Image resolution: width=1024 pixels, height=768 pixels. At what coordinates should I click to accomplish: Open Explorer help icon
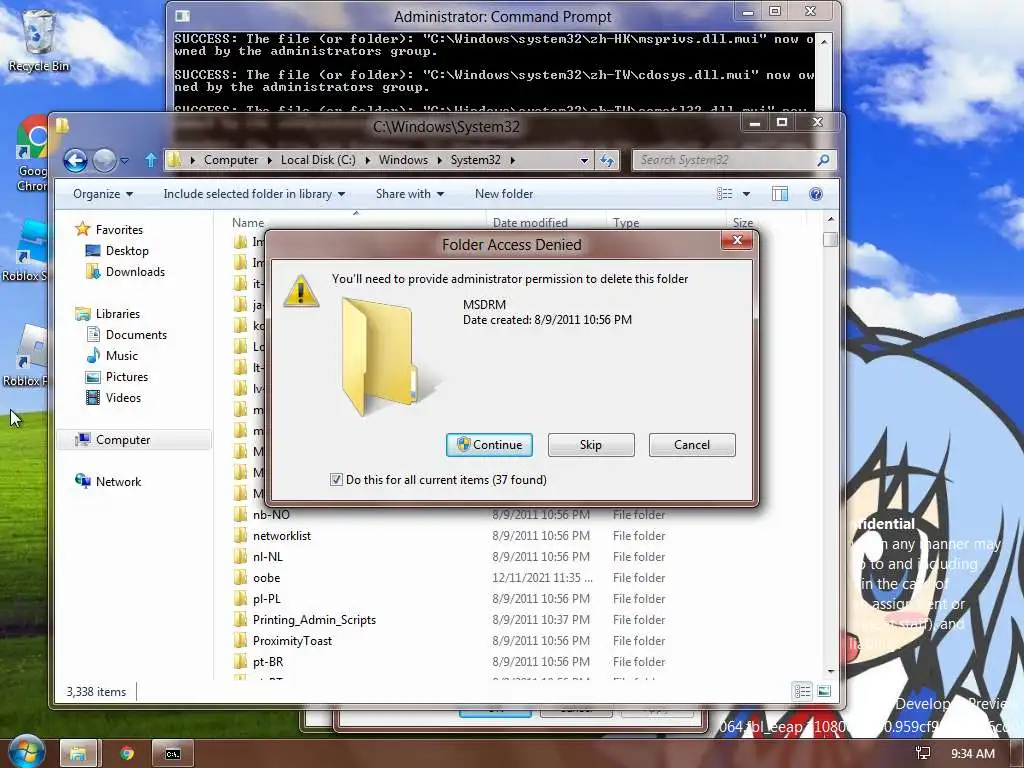(816, 194)
